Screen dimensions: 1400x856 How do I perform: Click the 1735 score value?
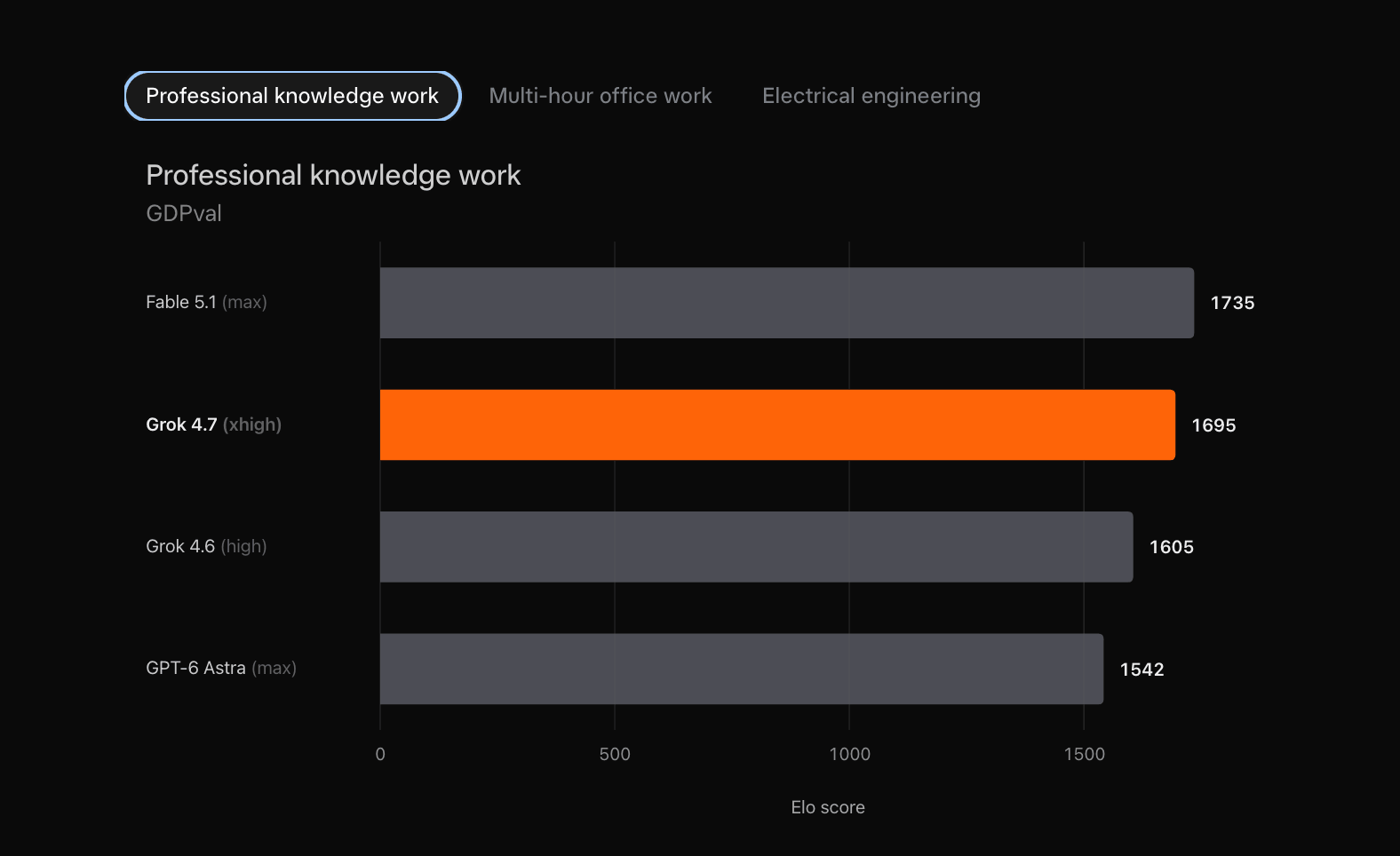click(x=1233, y=303)
